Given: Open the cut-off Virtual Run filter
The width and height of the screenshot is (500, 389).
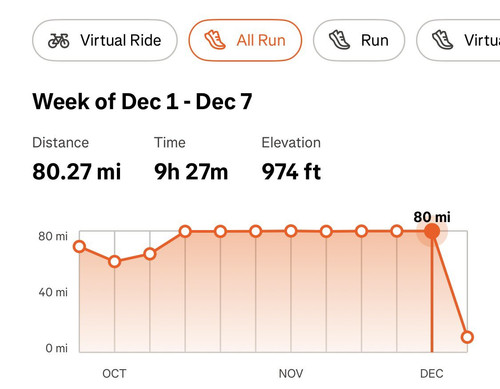Looking at the screenshot, I should click(458, 40).
